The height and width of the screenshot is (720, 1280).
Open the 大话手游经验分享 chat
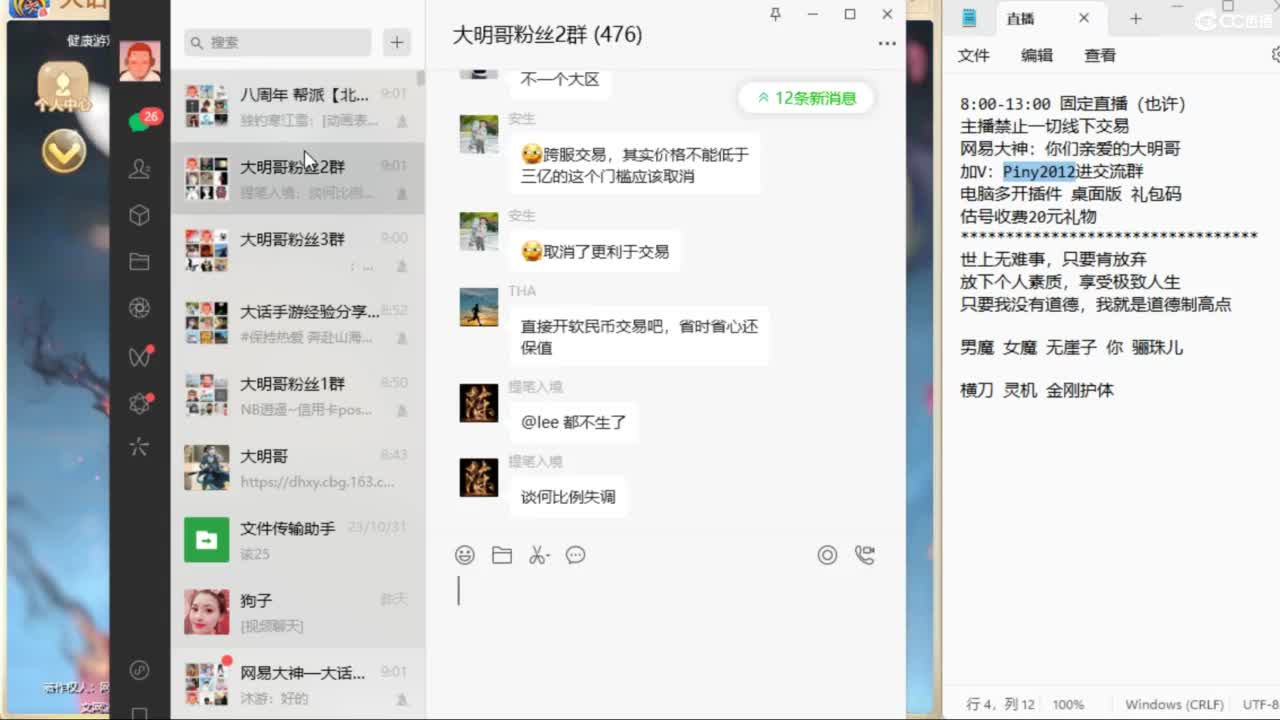tap(298, 322)
